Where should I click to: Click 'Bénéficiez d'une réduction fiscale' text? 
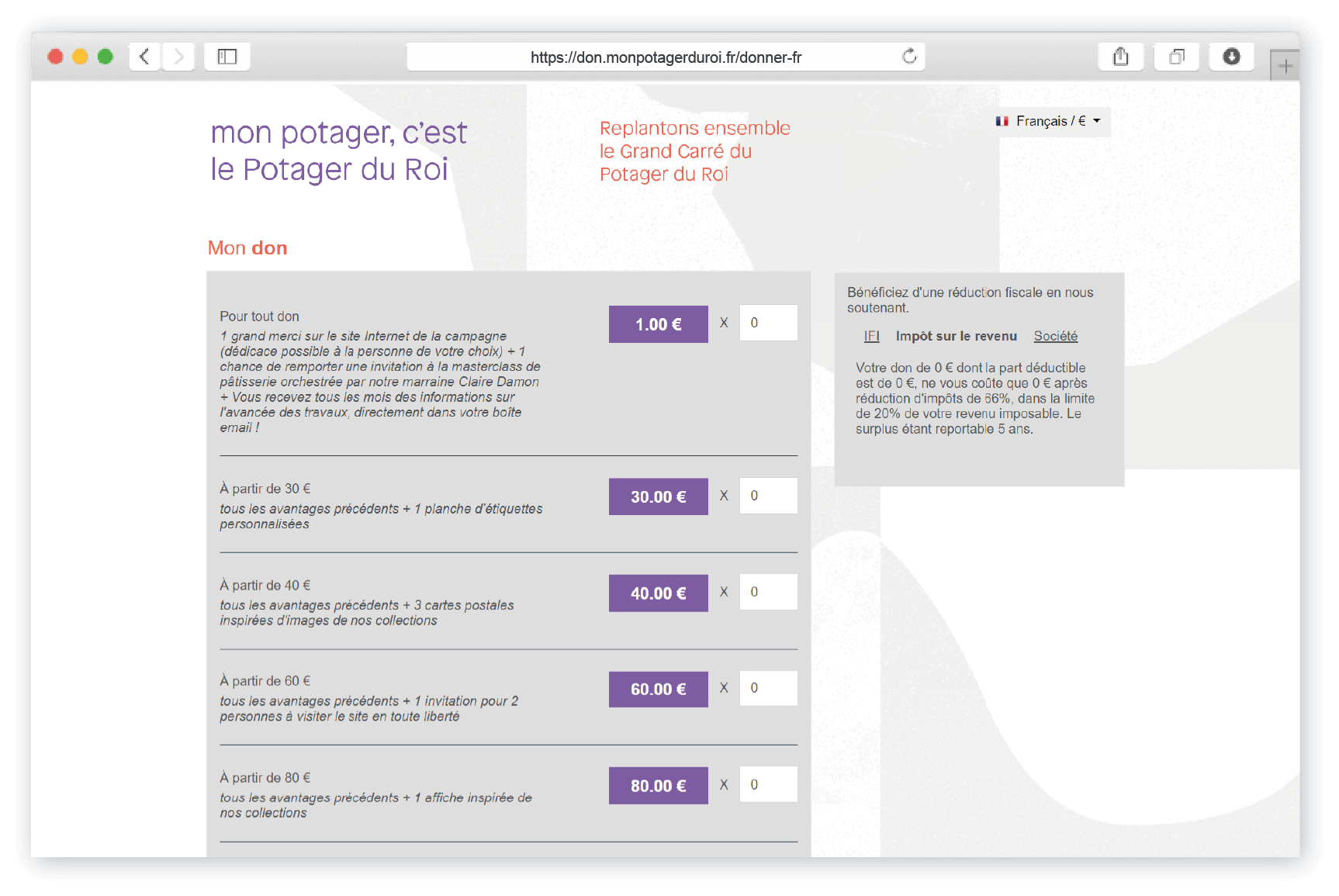[970, 300]
